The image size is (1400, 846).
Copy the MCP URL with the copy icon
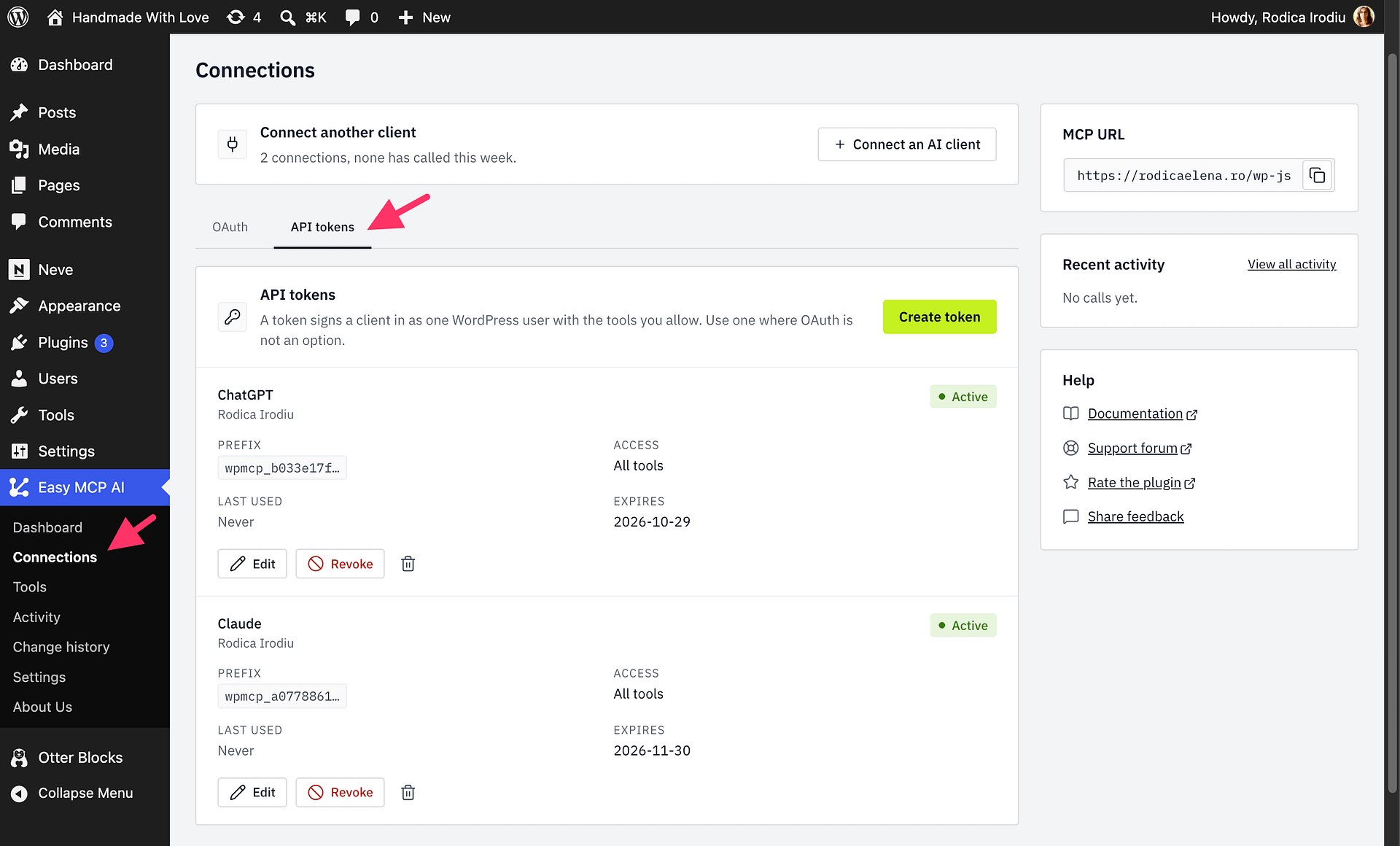coord(1317,175)
